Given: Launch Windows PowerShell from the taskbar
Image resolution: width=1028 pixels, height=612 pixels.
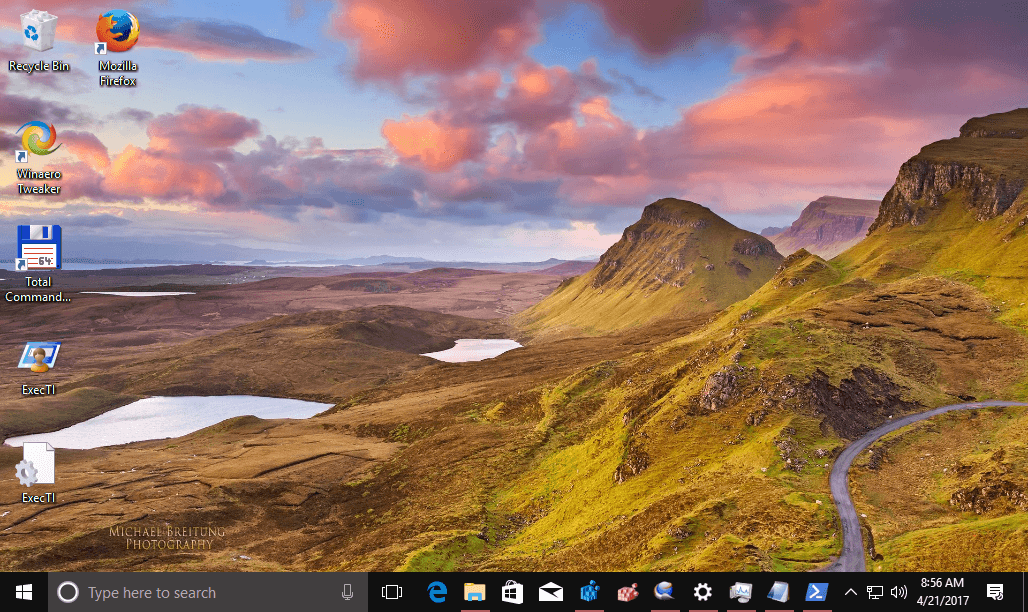Looking at the screenshot, I should (x=816, y=592).
